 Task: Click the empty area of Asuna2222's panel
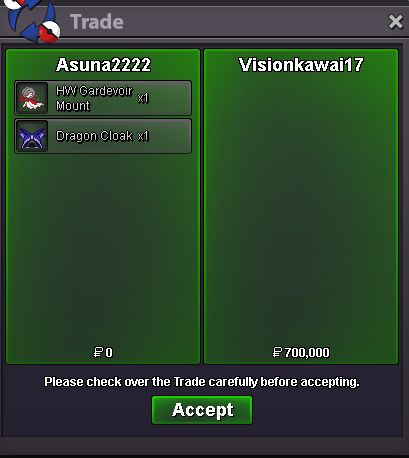coord(103,250)
